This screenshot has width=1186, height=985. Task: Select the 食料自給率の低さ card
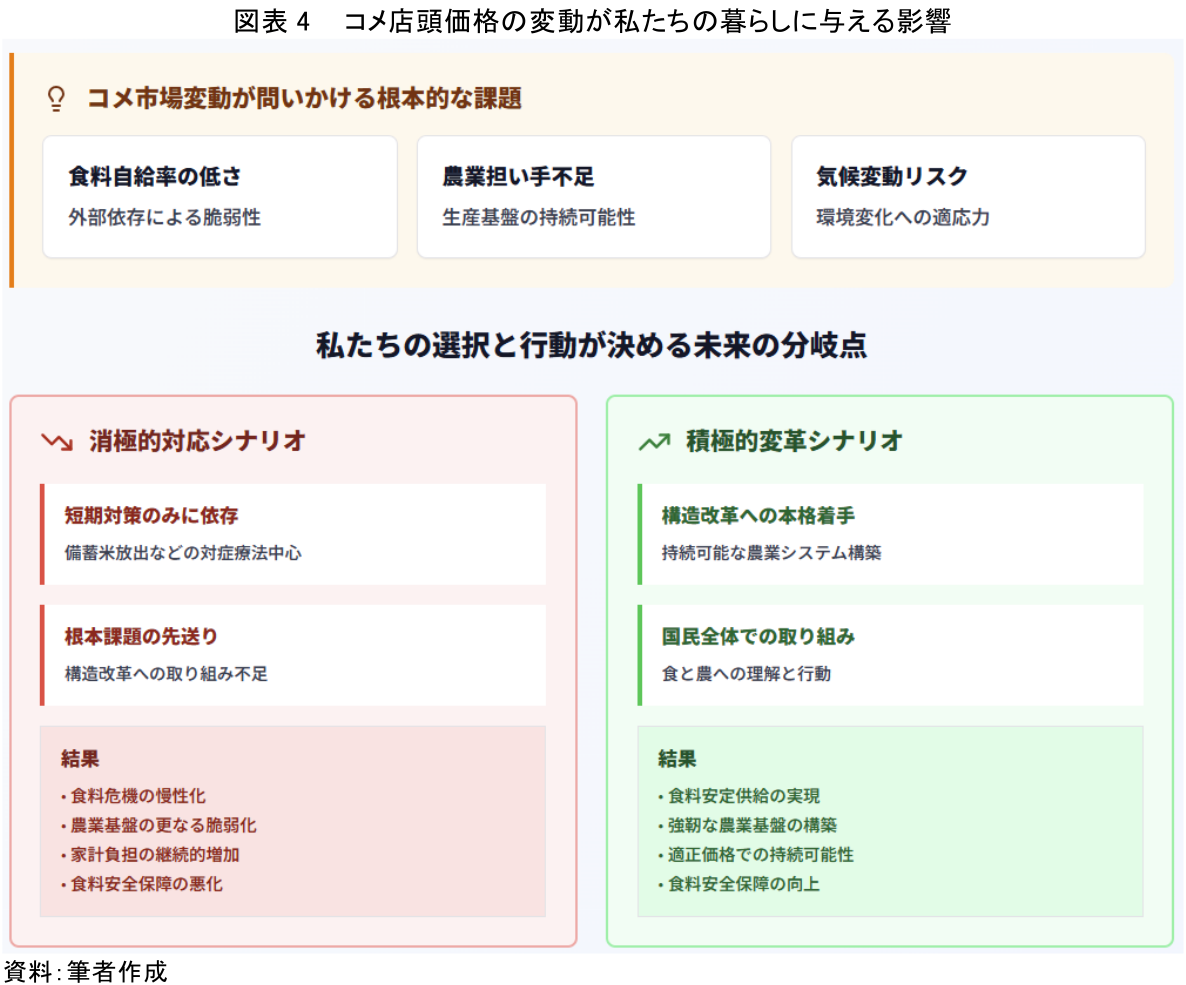220,197
